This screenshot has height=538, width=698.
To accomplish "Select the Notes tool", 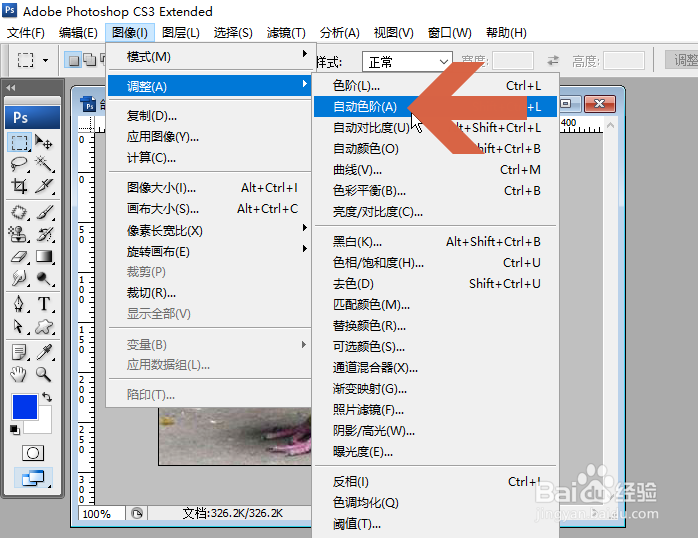I will pyautogui.click(x=19, y=352).
